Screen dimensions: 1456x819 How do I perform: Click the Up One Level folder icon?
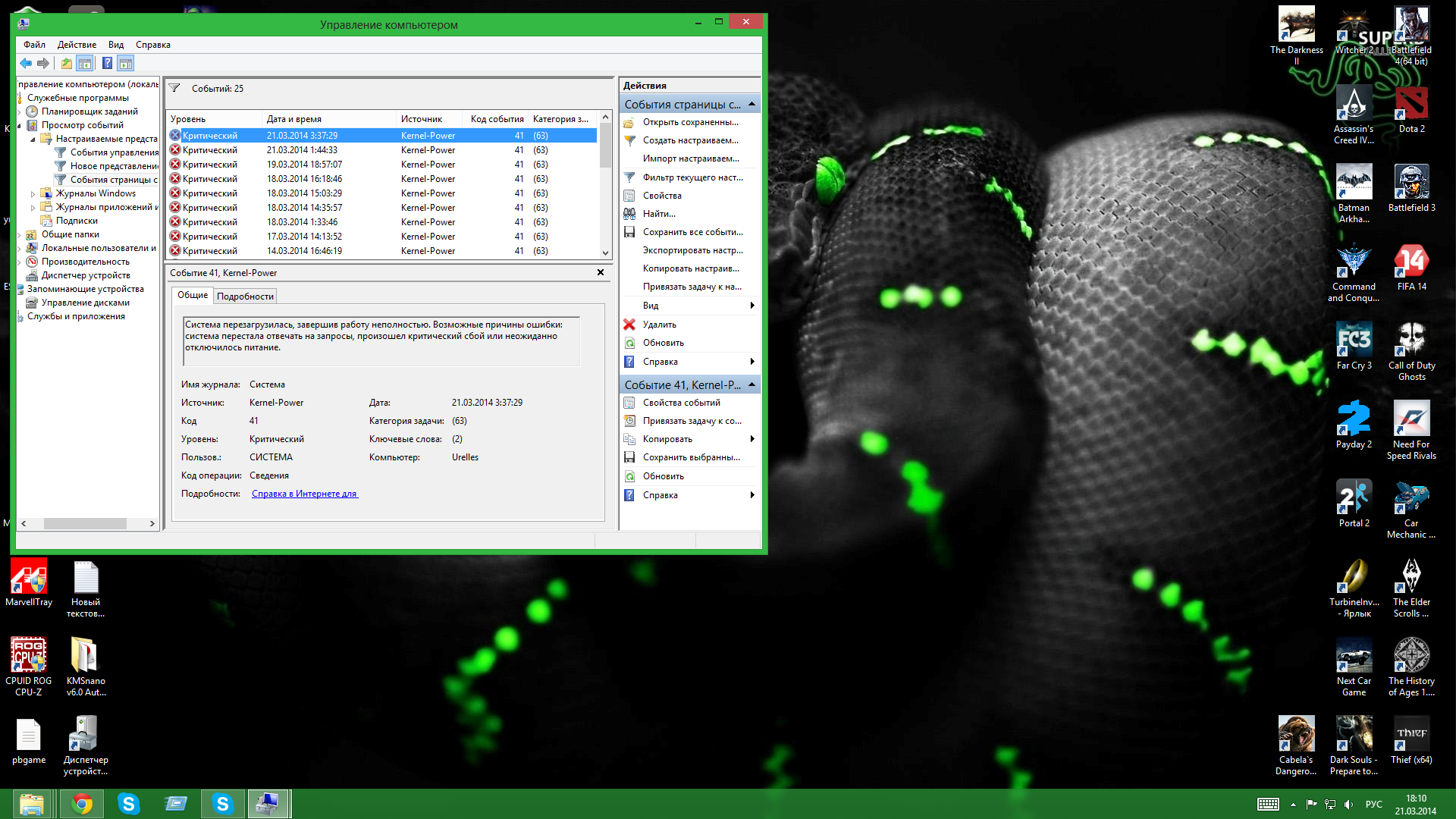[67, 64]
